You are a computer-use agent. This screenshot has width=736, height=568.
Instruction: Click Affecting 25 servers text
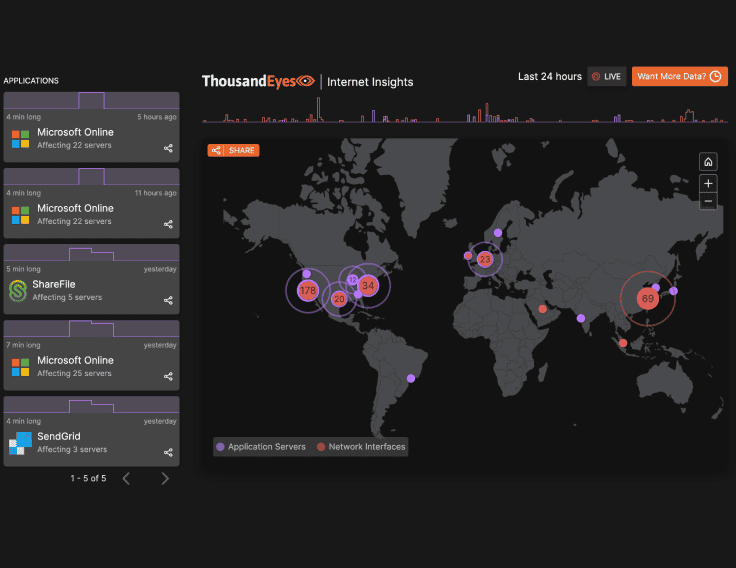[74, 374]
